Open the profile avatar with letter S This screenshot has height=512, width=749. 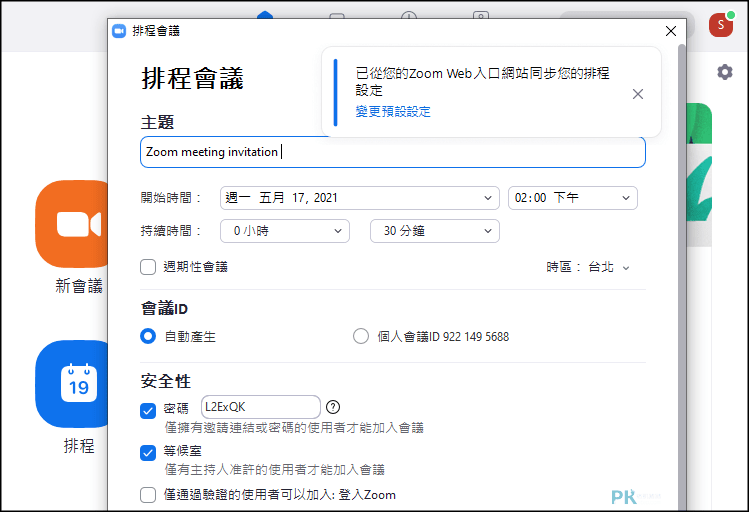721,25
